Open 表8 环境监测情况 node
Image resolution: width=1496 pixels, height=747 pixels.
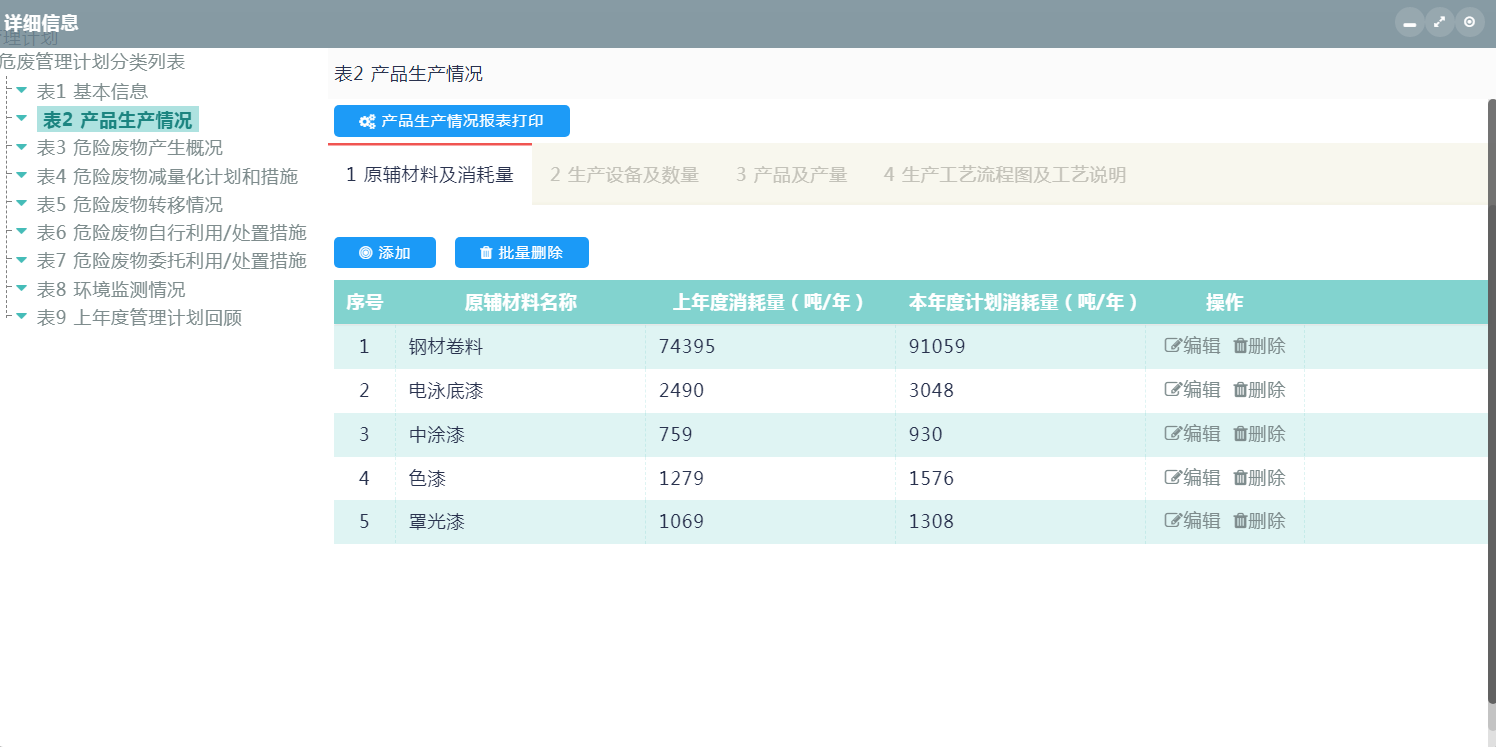111,289
